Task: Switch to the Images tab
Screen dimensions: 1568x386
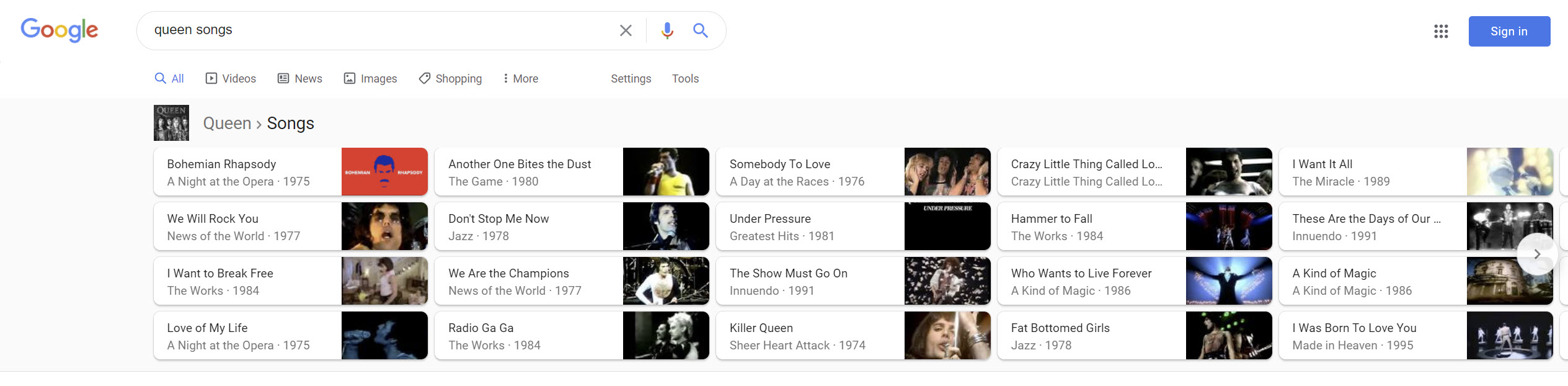Action: (x=370, y=79)
